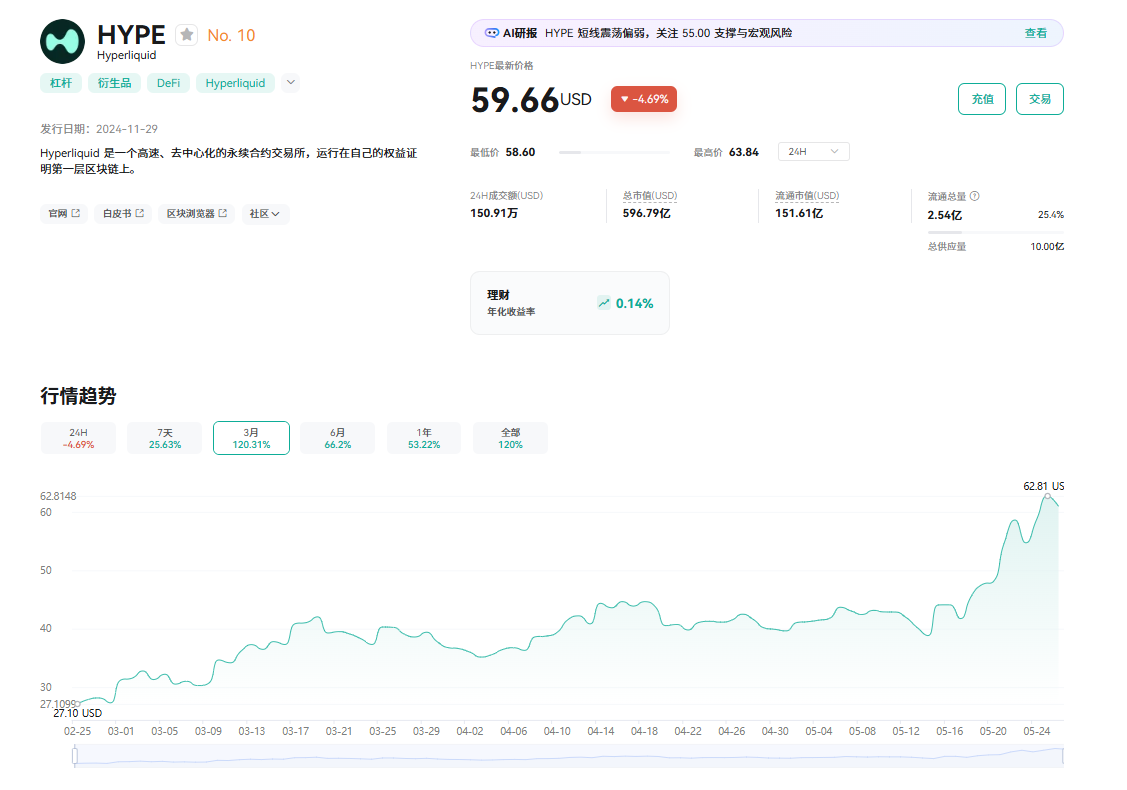The height and width of the screenshot is (790, 1127).
Task: Open the 官网 external link
Action: (x=64, y=213)
